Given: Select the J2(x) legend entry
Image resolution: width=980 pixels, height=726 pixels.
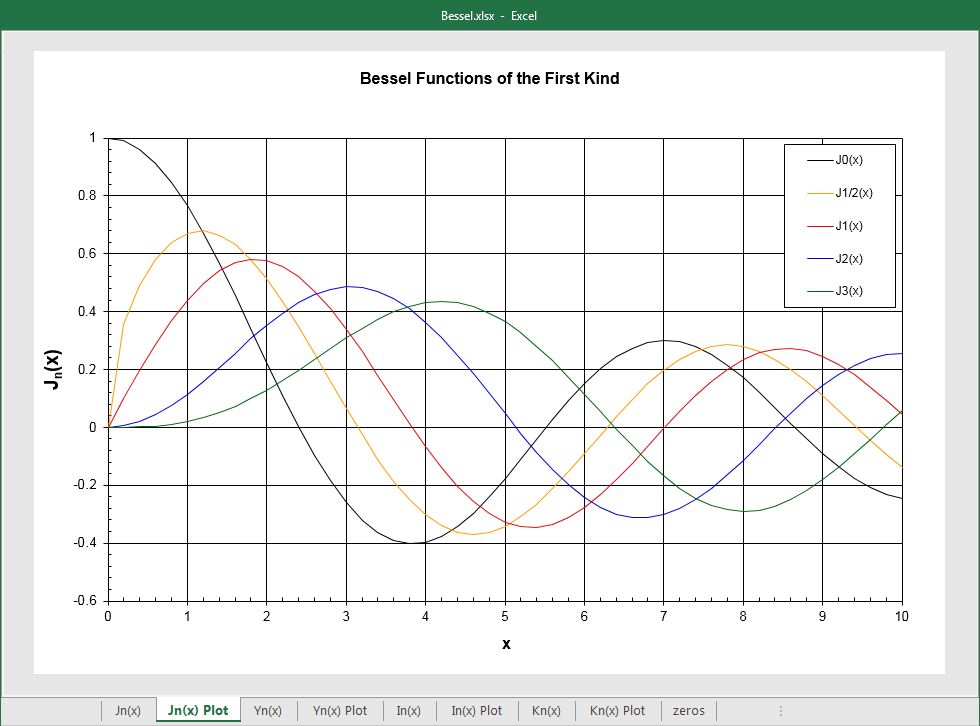Looking at the screenshot, I should tap(848, 258).
